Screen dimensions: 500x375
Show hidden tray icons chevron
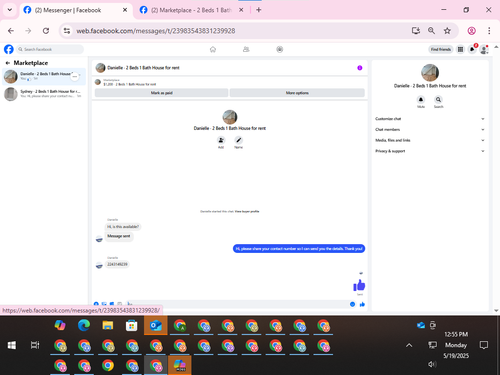(409, 345)
